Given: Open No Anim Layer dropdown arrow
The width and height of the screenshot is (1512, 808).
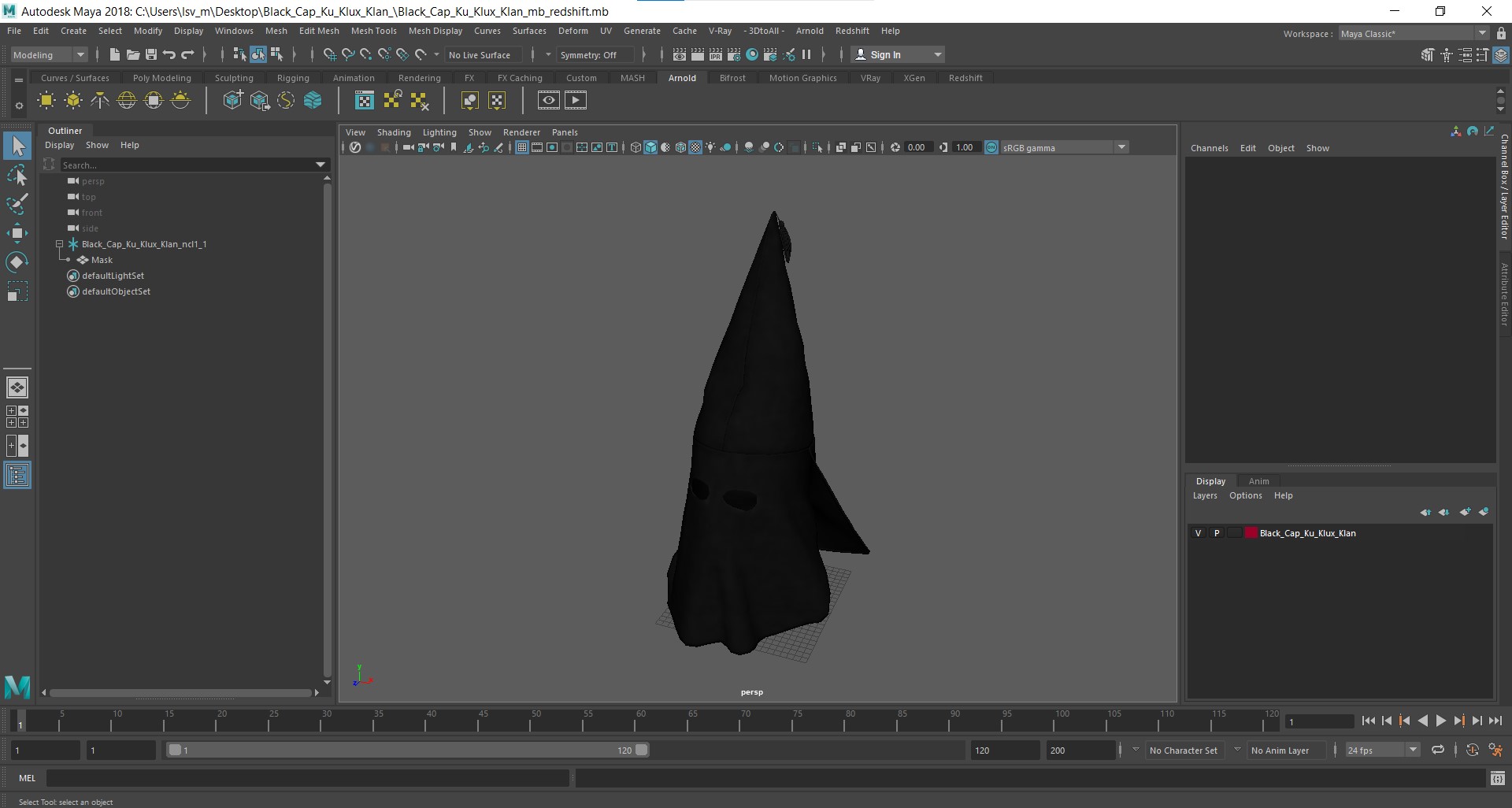Looking at the screenshot, I should [x=1237, y=751].
